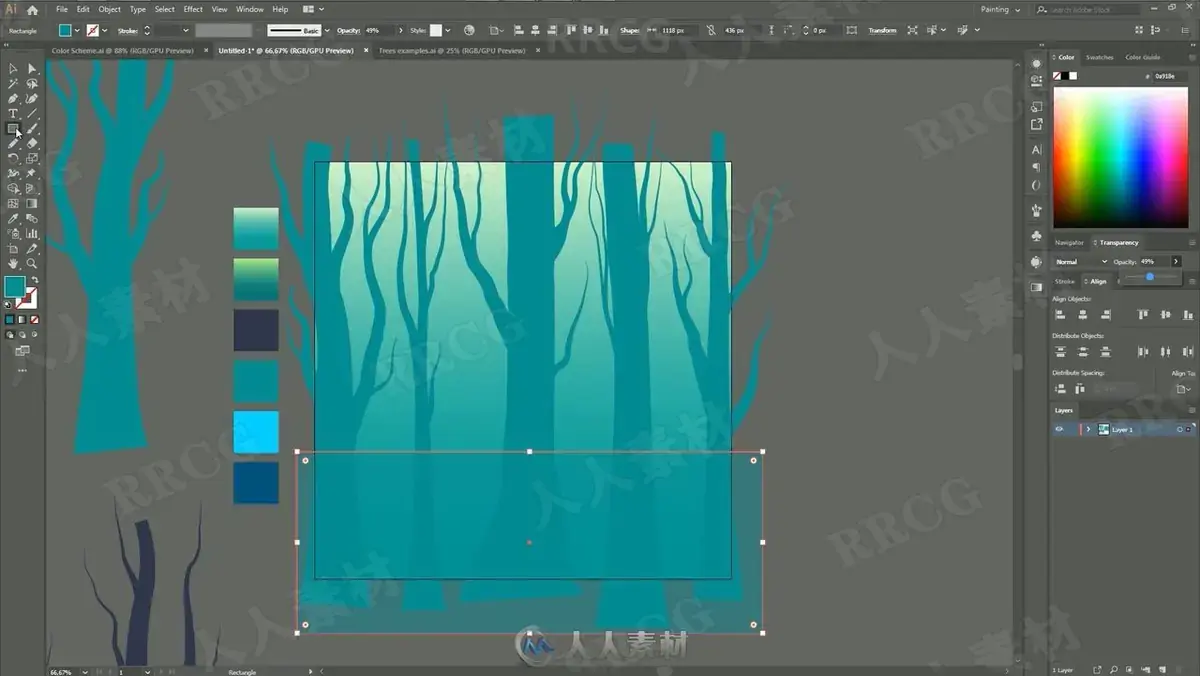Toggle Layer 1 visibility eye
The image size is (1200, 676).
pyautogui.click(x=1059, y=429)
